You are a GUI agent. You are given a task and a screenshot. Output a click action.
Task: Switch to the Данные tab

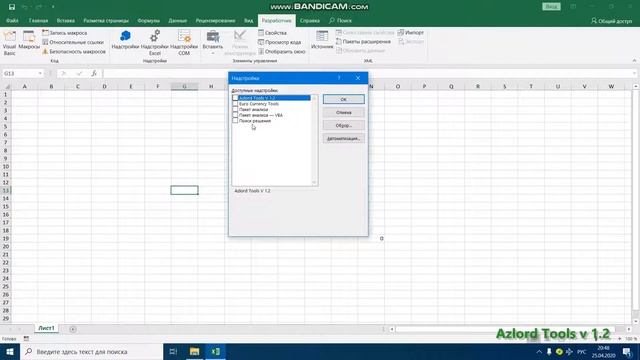(x=178, y=20)
